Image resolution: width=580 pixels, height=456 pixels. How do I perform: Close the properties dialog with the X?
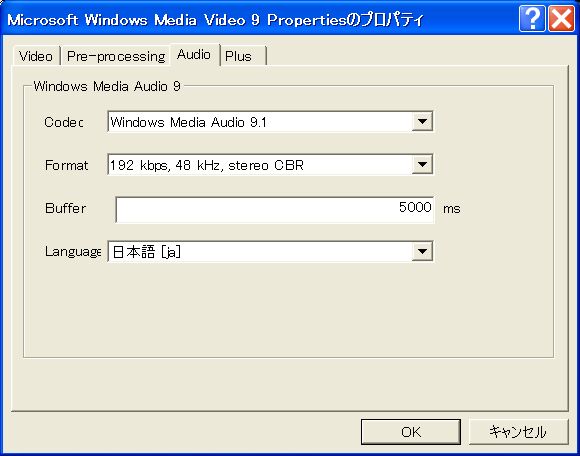[561, 18]
